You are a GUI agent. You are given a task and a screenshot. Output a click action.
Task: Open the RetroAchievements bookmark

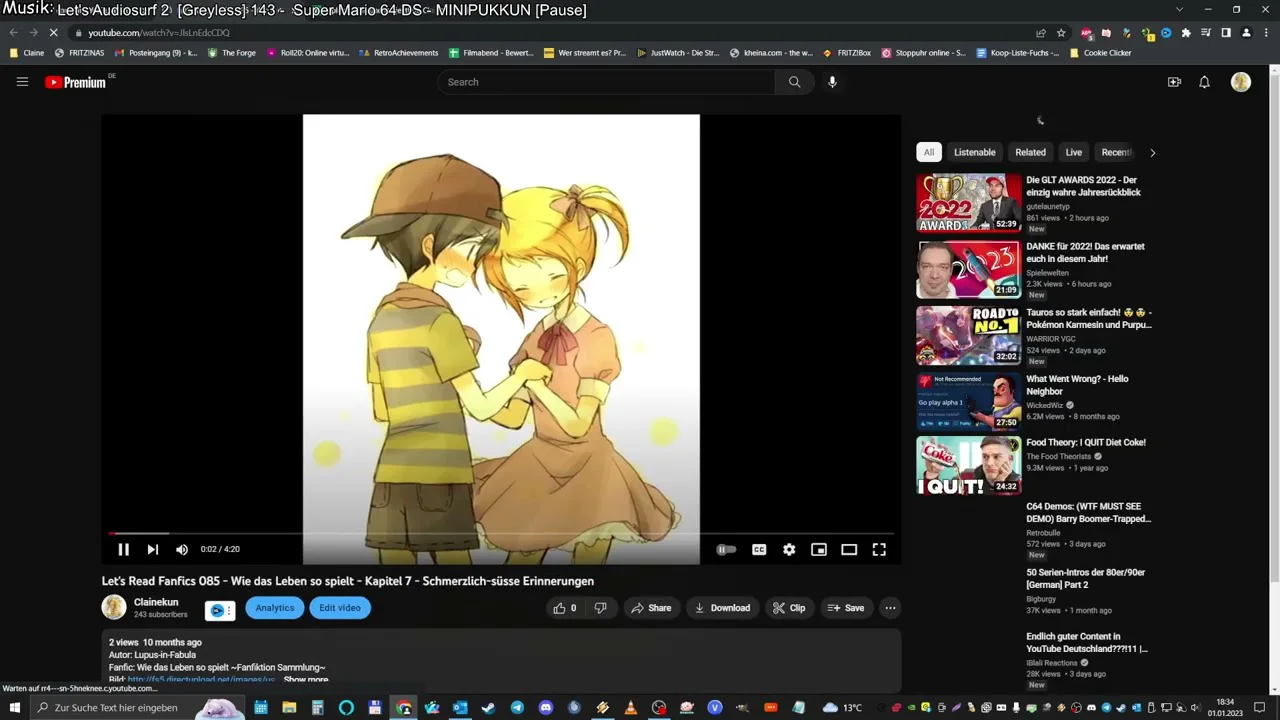coord(399,53)
